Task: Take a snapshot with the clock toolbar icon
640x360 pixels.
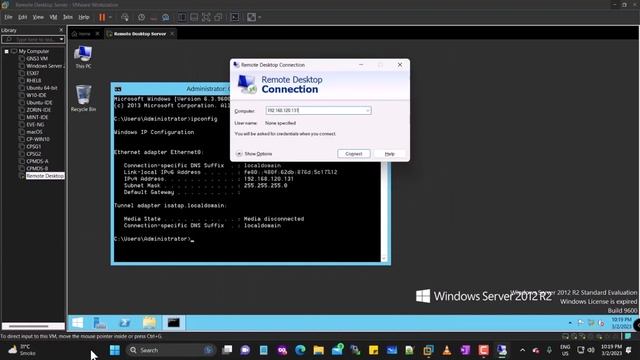Action: [141, 17]
